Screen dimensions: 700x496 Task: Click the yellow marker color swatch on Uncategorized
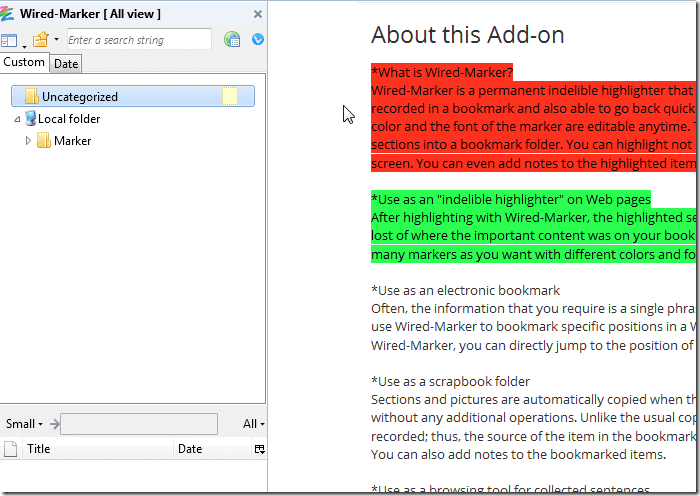pos(230,96)
